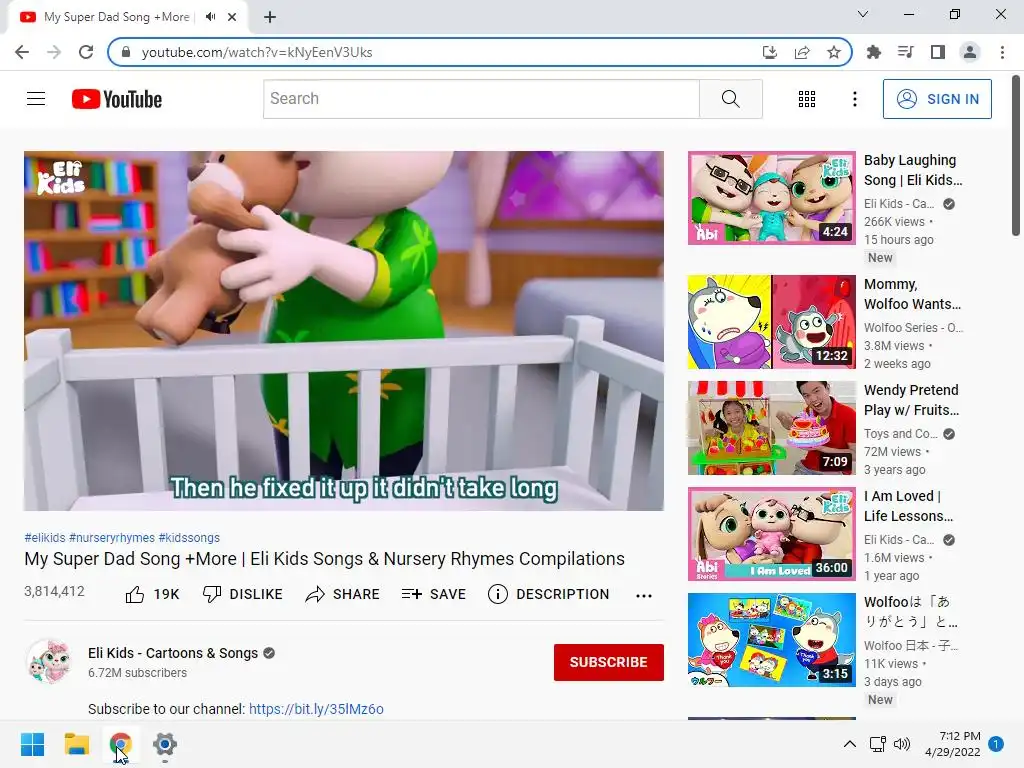Click the DISLIKE thumbs down button
The width and height of the screenshot is (1024, 768).
242,594
